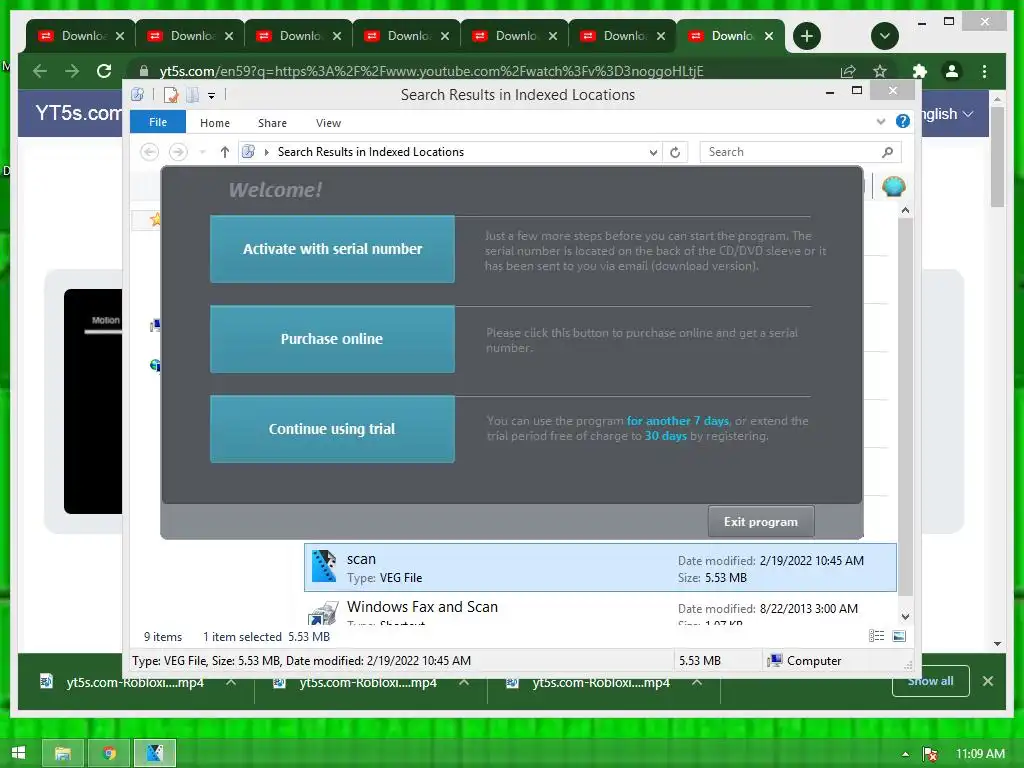Close the last Chrome Download tab
Image resolution: width=1024 pixels, height=768 pixels.
[769, 36]
